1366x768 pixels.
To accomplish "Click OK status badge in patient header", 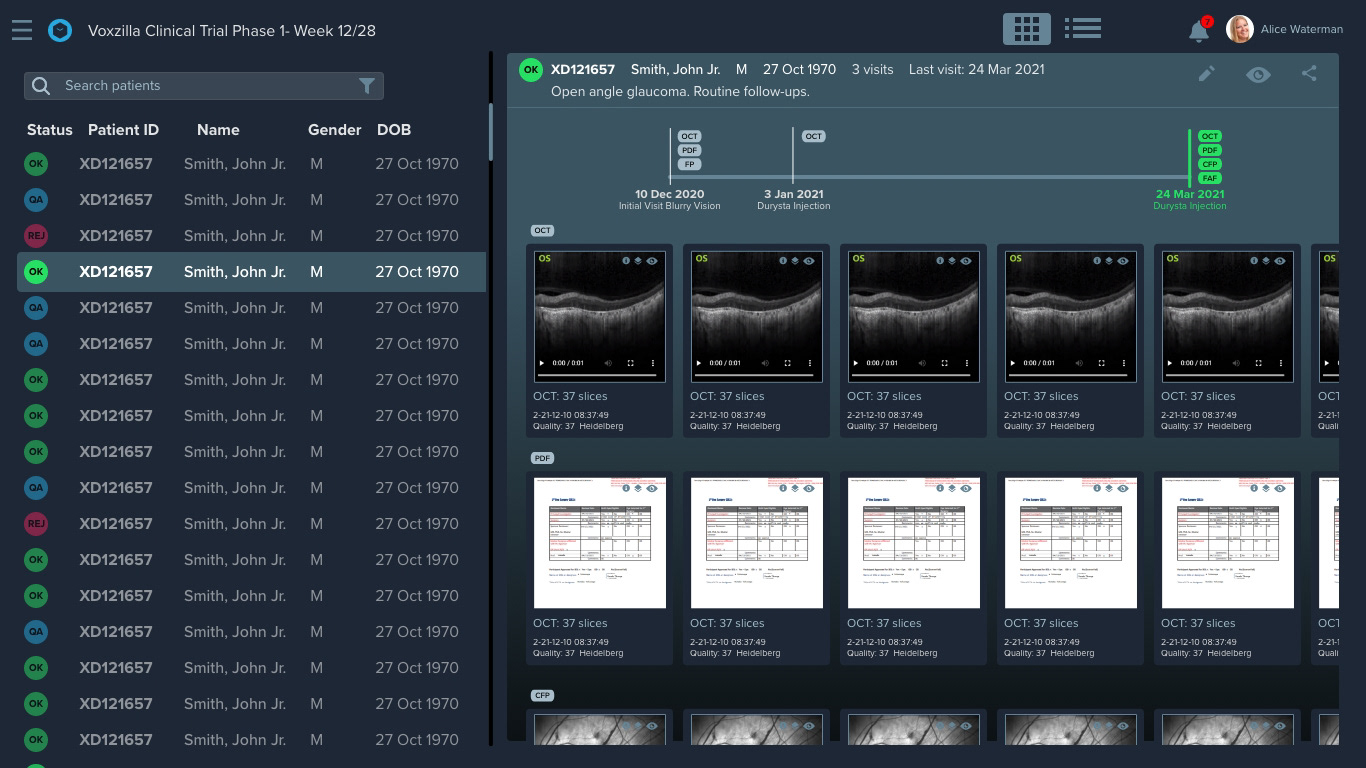I will click(531, 70).
